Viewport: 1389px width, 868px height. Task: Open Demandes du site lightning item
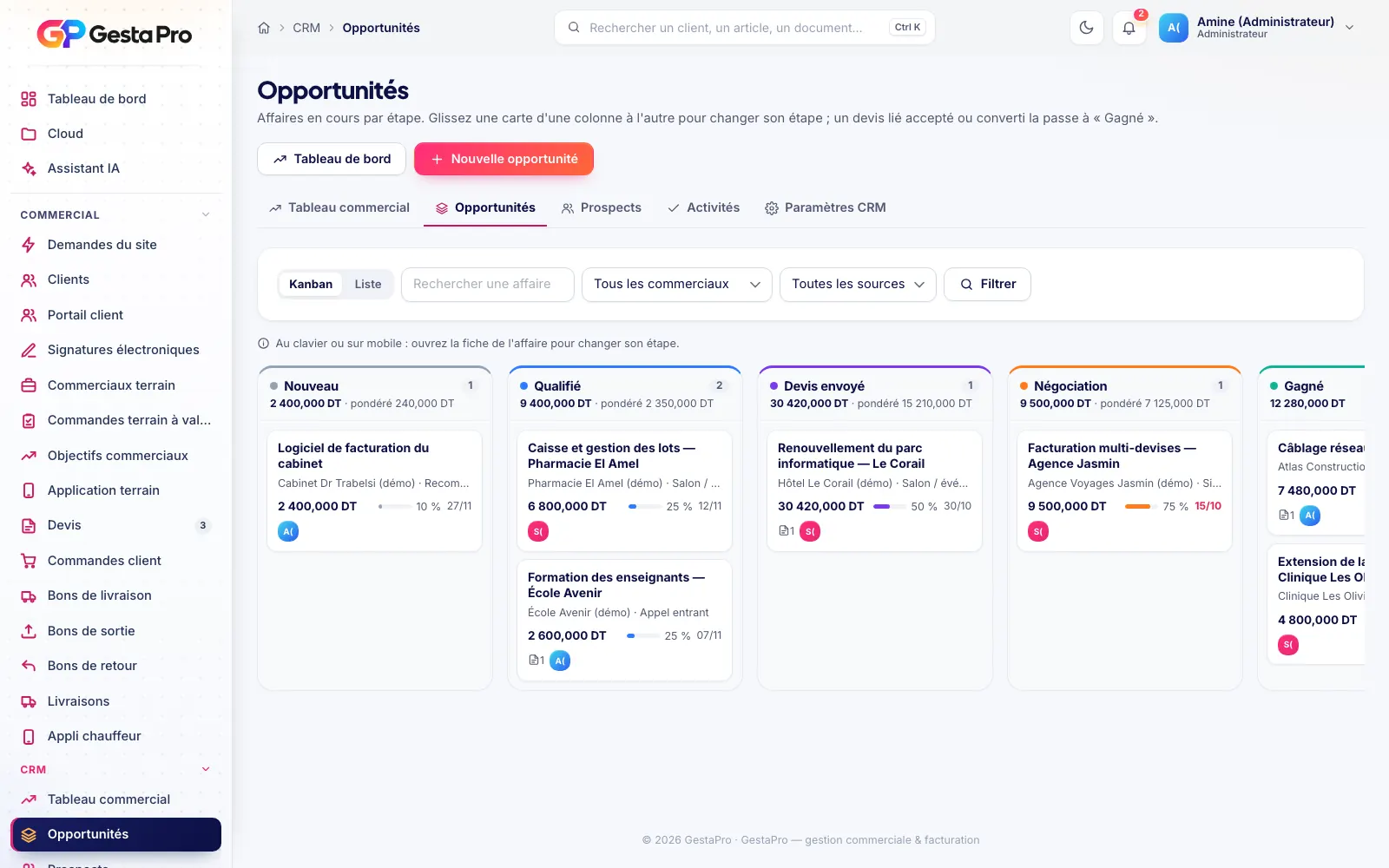(x=115, y=245)
